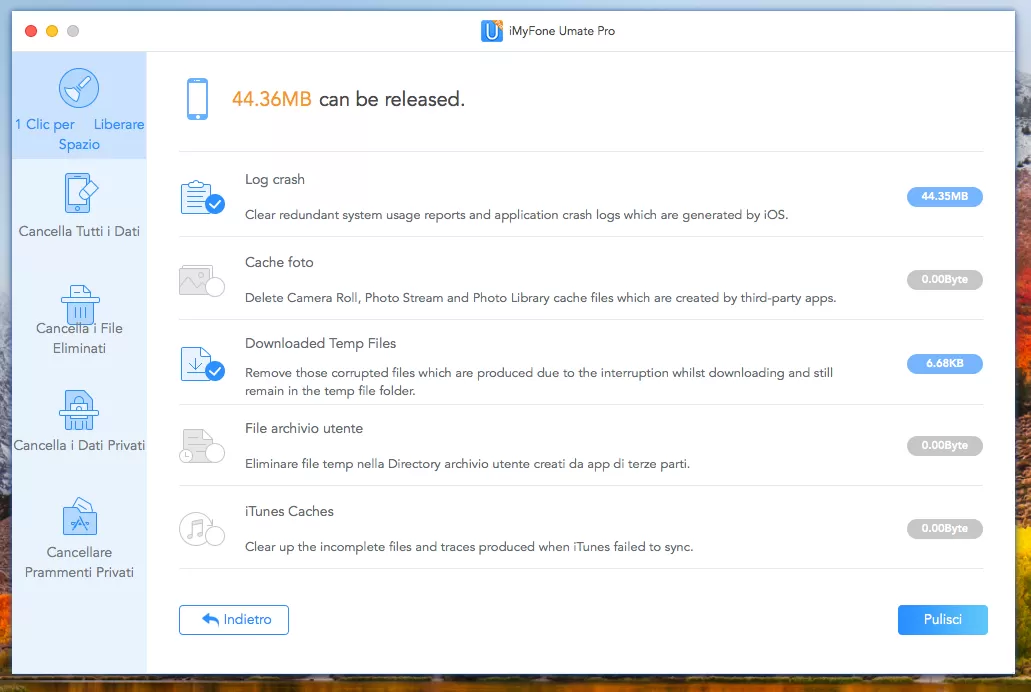Uncheck the Downloaded Temp Files checkbox
1031x692 pixels.
tap(214, 371)
